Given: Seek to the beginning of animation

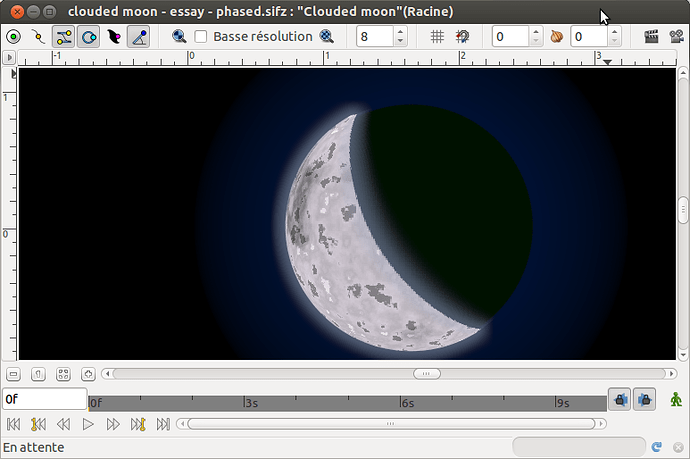Looking at the screenshot, I should tap(13, 424).
